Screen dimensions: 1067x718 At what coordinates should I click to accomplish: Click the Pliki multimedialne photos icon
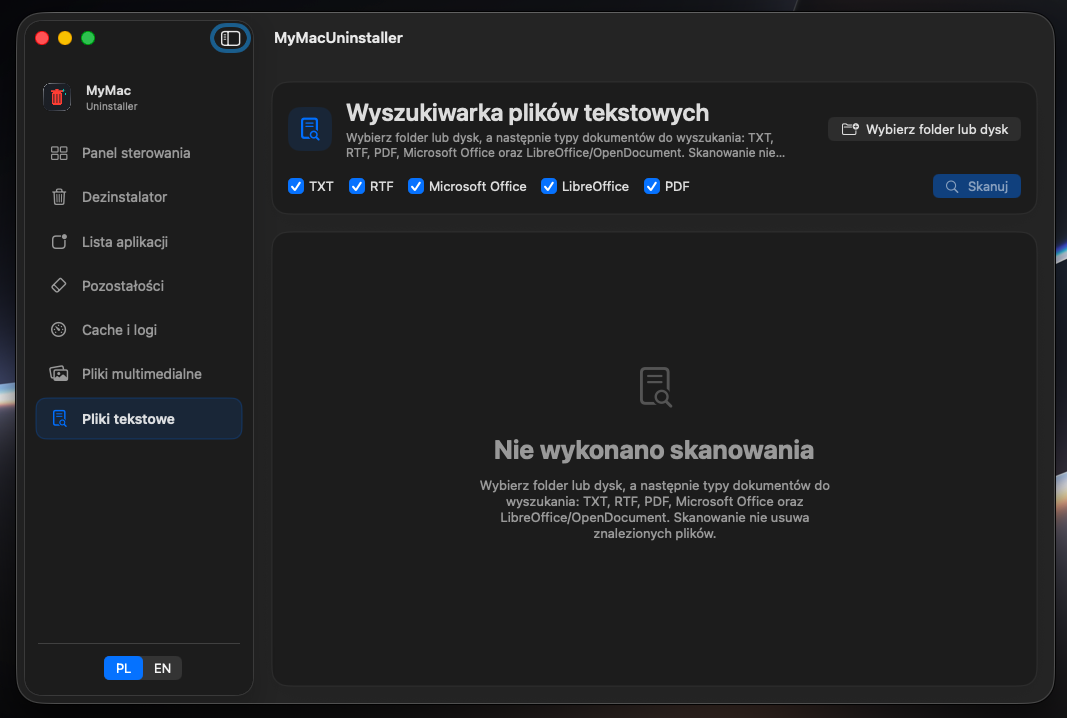click(59, 374)
